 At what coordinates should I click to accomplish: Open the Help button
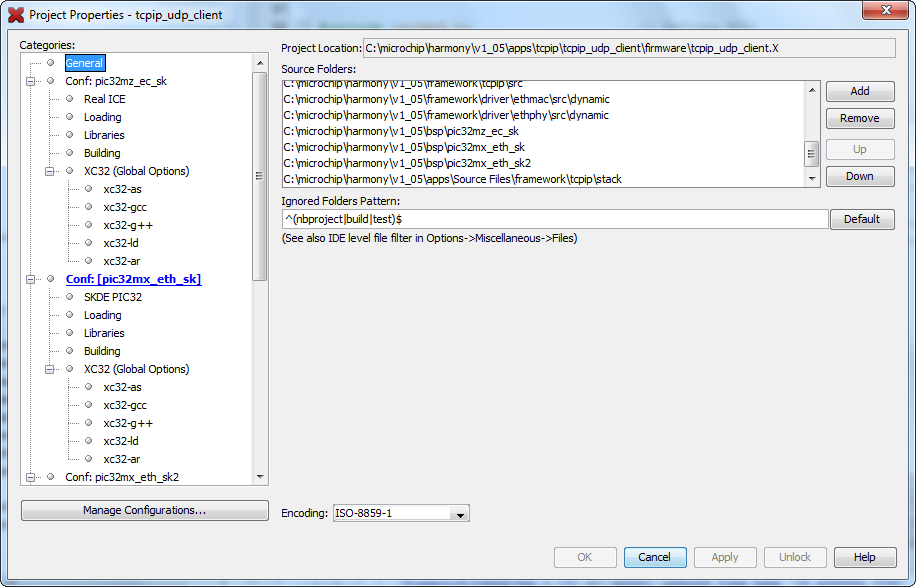[865, 557]
